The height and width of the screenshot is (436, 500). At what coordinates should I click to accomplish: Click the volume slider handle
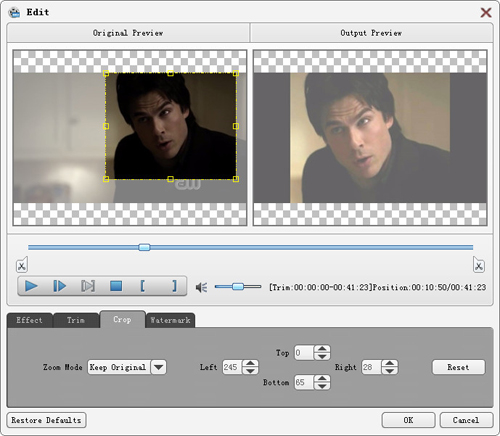tap(238, 287)
